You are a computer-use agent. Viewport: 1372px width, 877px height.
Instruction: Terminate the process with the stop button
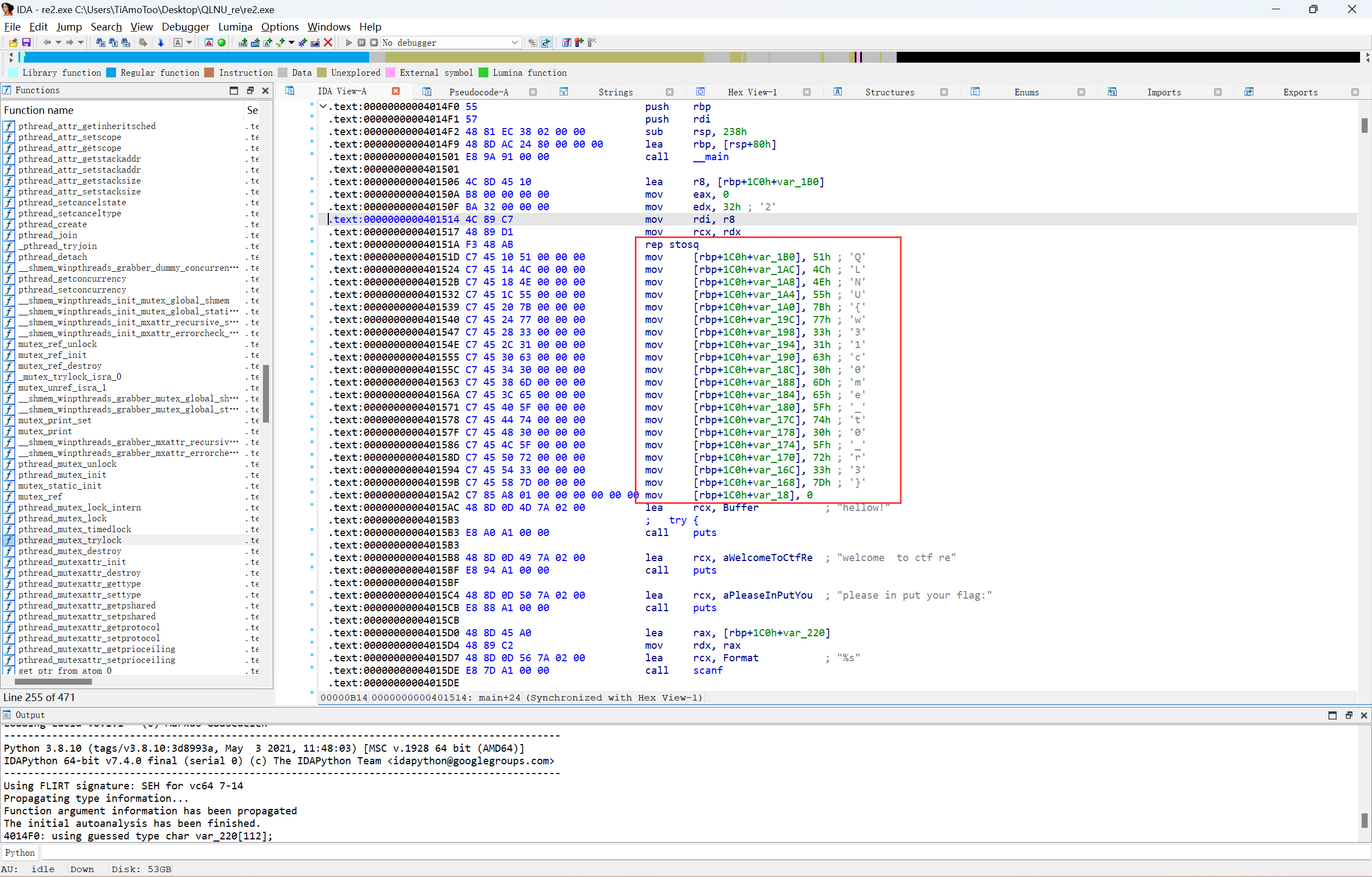[374, 43]
